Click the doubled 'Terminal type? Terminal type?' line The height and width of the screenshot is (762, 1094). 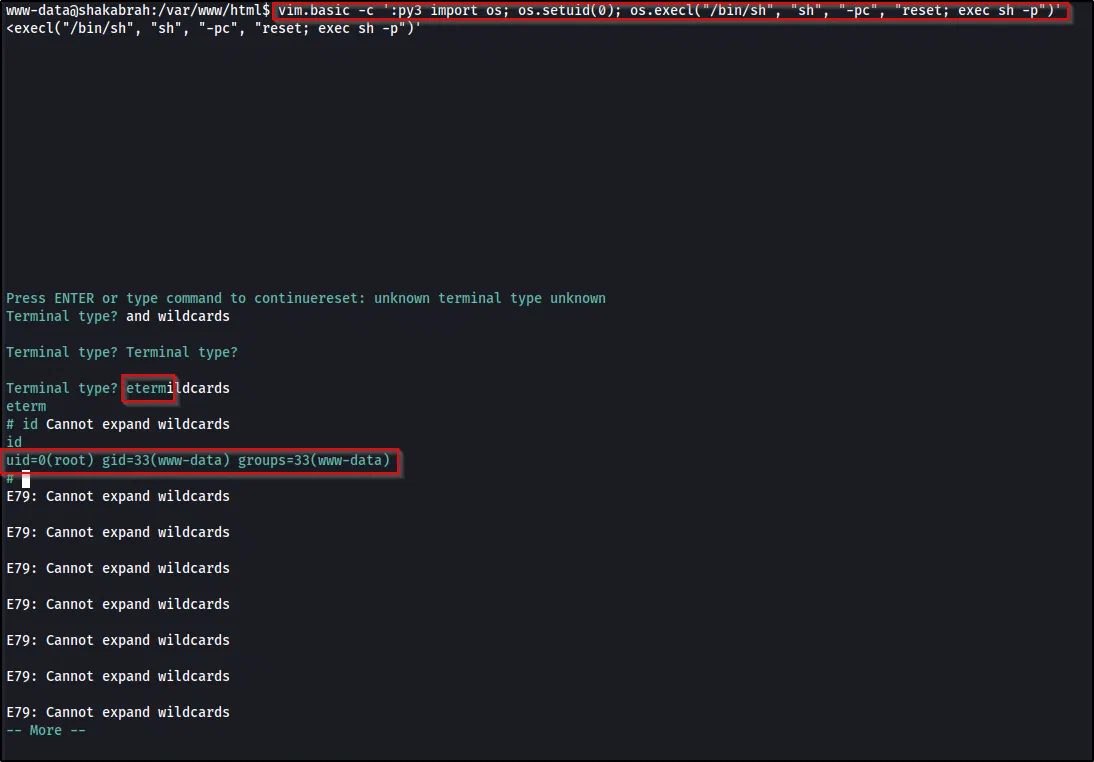(122, 352)
